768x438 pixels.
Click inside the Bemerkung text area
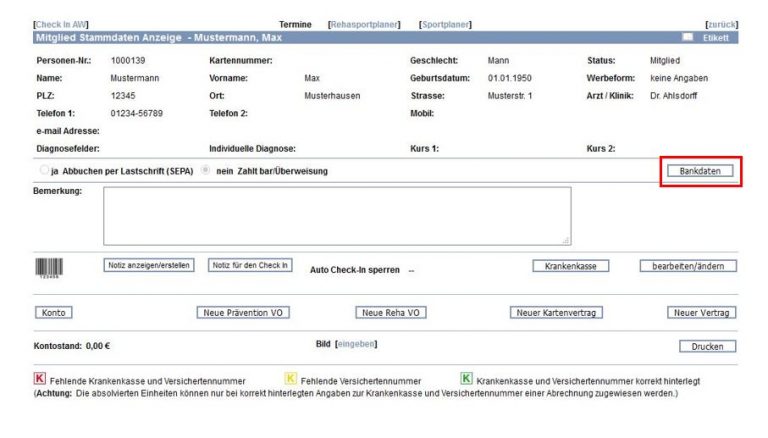point(337,215)
